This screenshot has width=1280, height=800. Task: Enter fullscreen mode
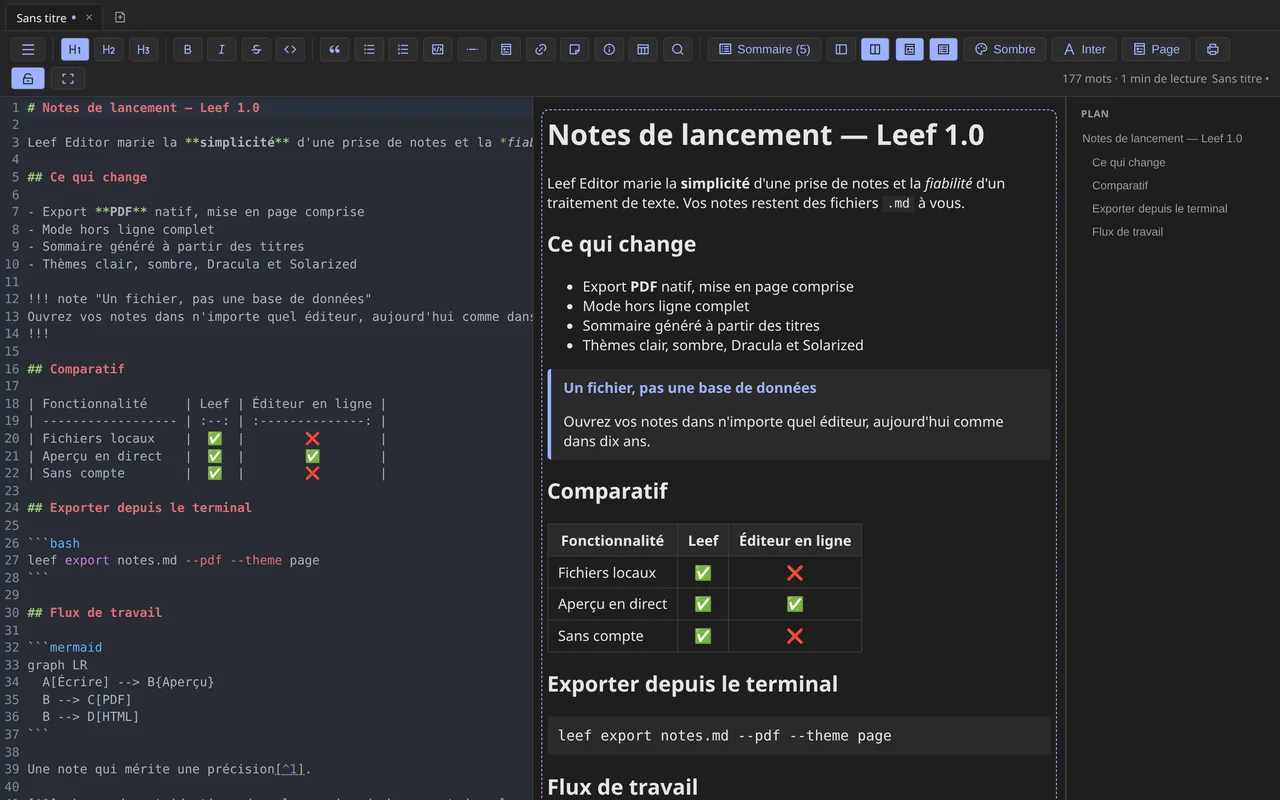(x=68, y=78)
